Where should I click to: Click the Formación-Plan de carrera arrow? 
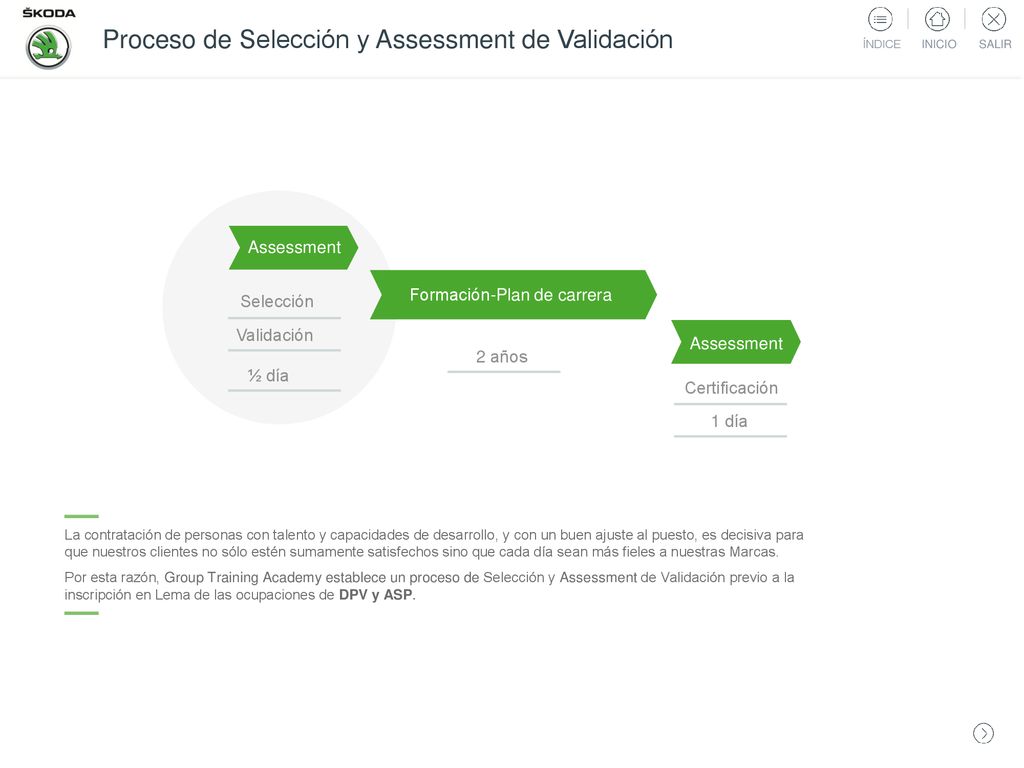(x=513, y=295)
